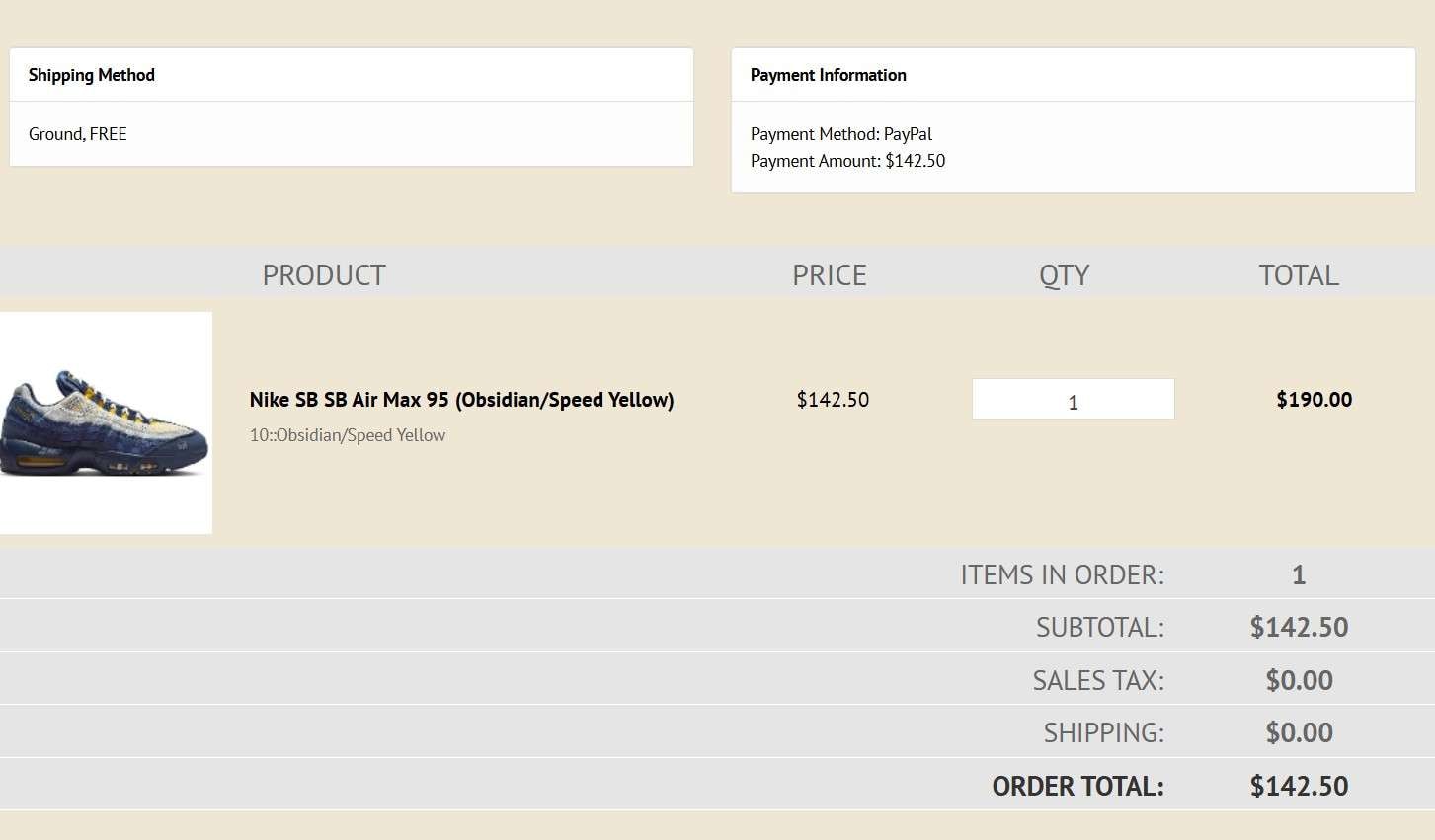This screenshot has height=840, width=1435.
Task: Click the Payment Method: PayPal line
Action: (x=840, y=134)
